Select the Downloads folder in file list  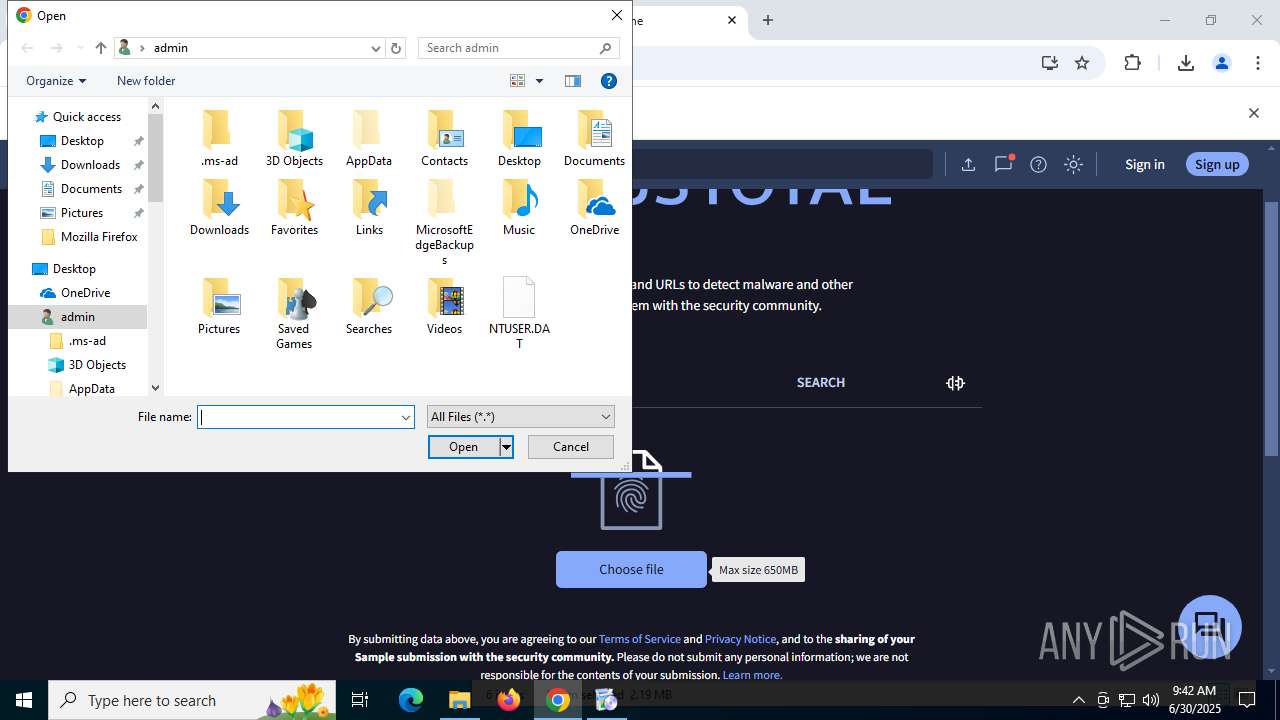pyautogui.click(x=219, y=208)
